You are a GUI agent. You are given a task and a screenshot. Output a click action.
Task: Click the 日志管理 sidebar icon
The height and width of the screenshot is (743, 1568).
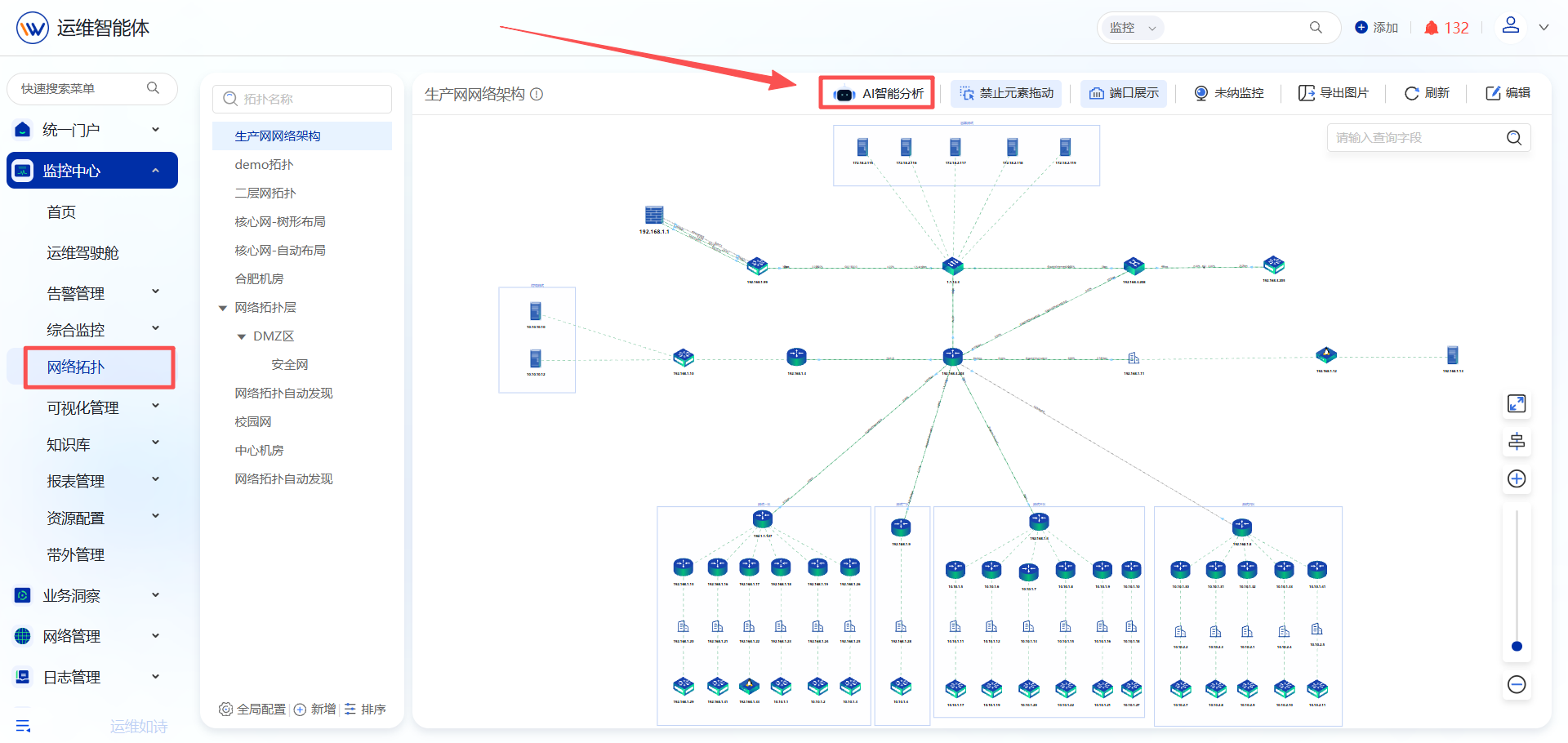pyautogui.click(x=23, y=677)
